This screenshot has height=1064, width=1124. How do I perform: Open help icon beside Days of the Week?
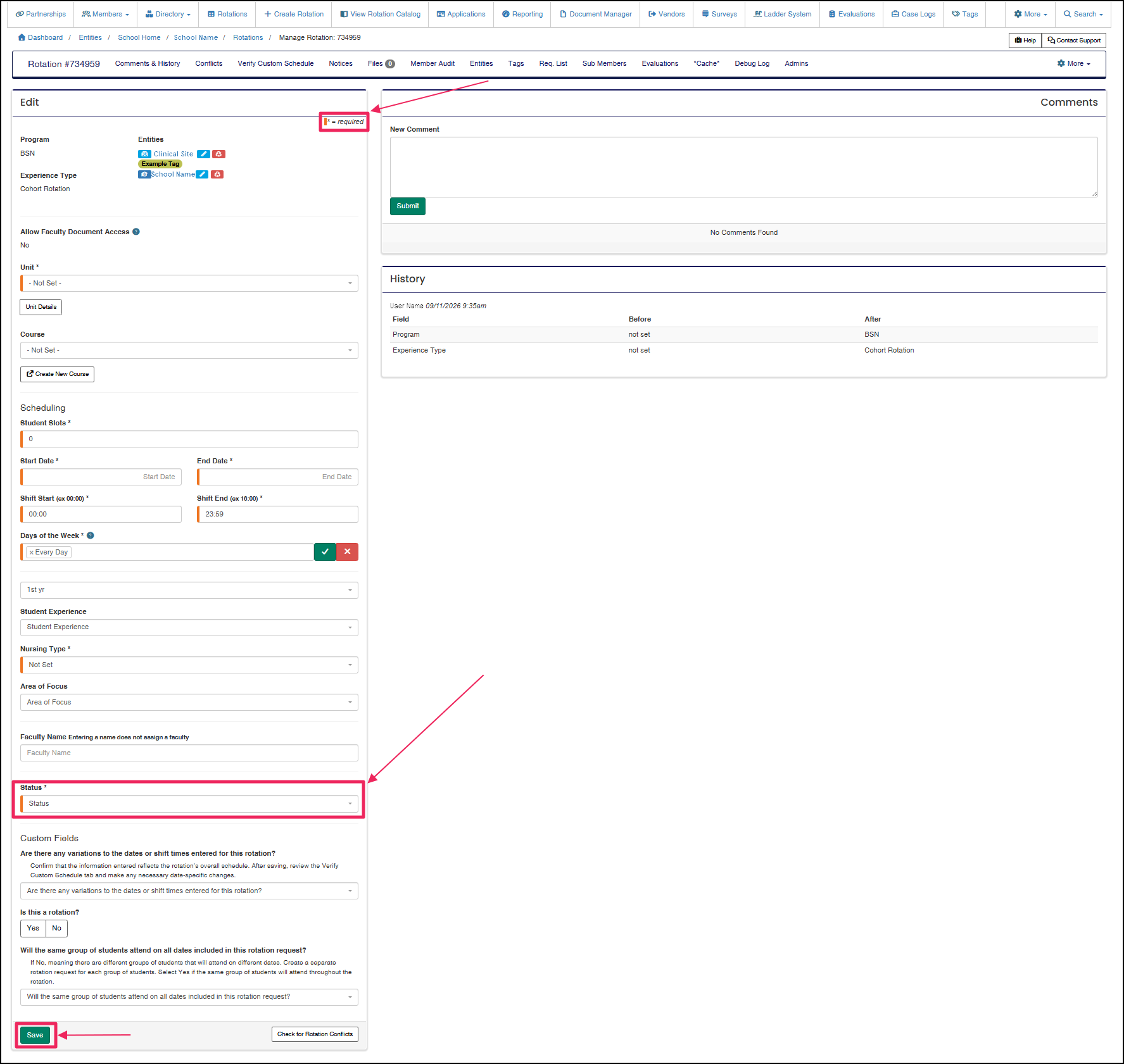(x=91, y=535)
